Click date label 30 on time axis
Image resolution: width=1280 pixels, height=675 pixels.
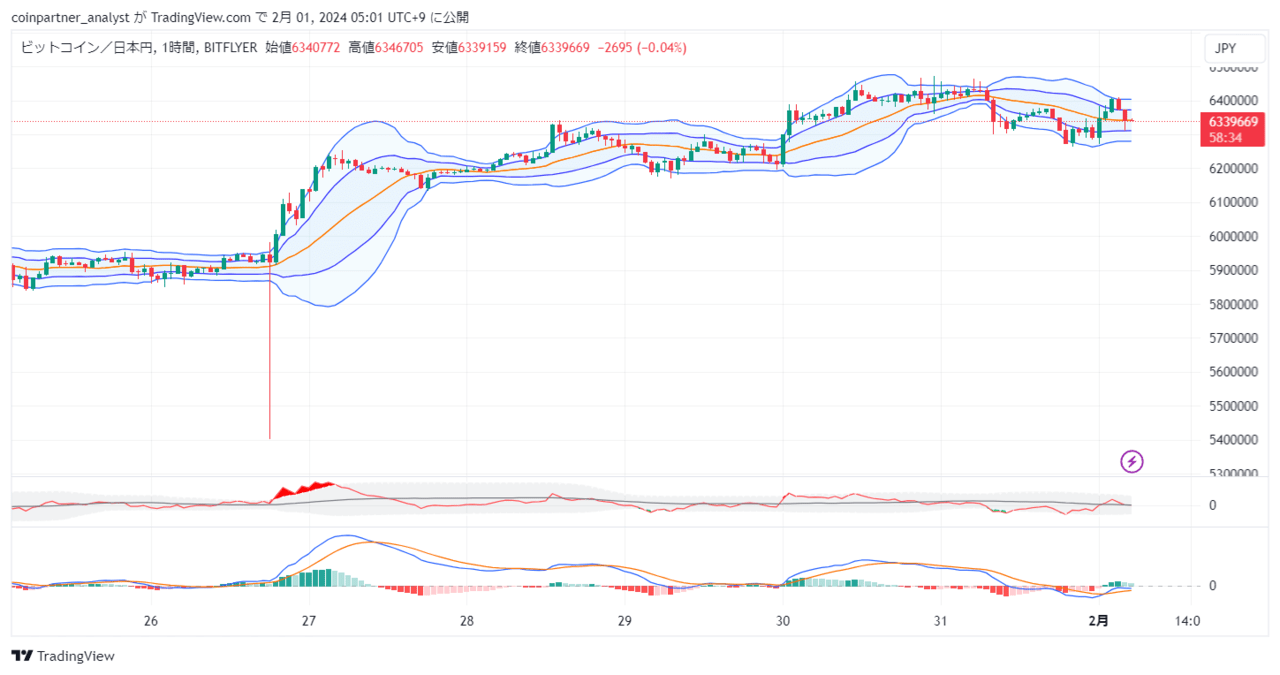[x=783, y=621]
